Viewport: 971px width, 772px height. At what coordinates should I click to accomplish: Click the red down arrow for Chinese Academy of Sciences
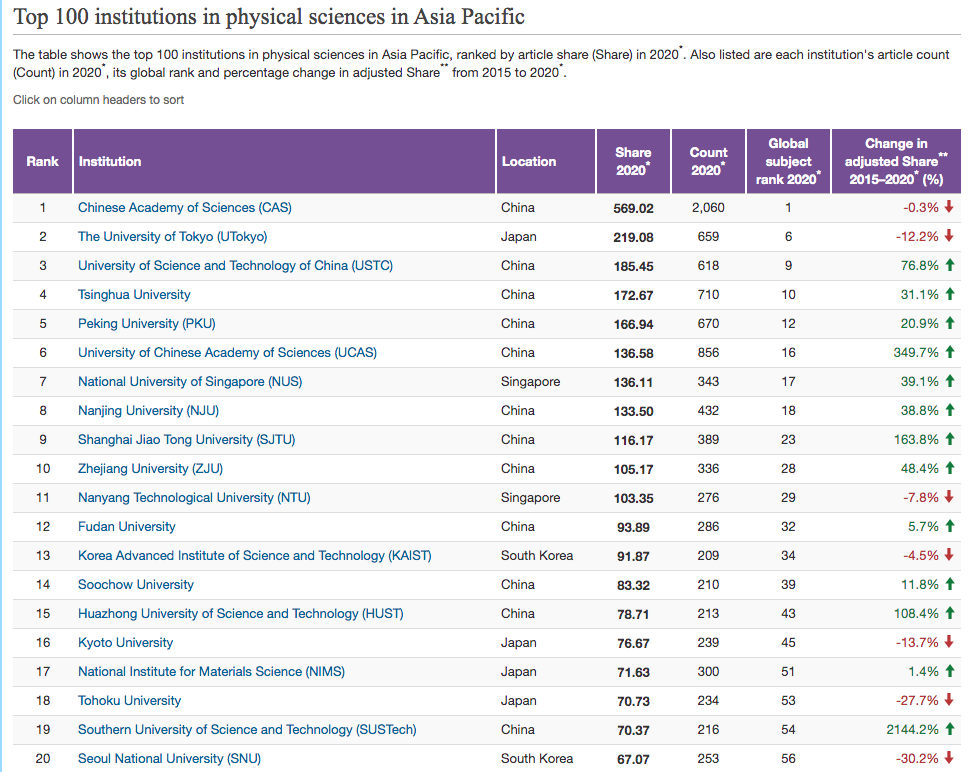949,208
